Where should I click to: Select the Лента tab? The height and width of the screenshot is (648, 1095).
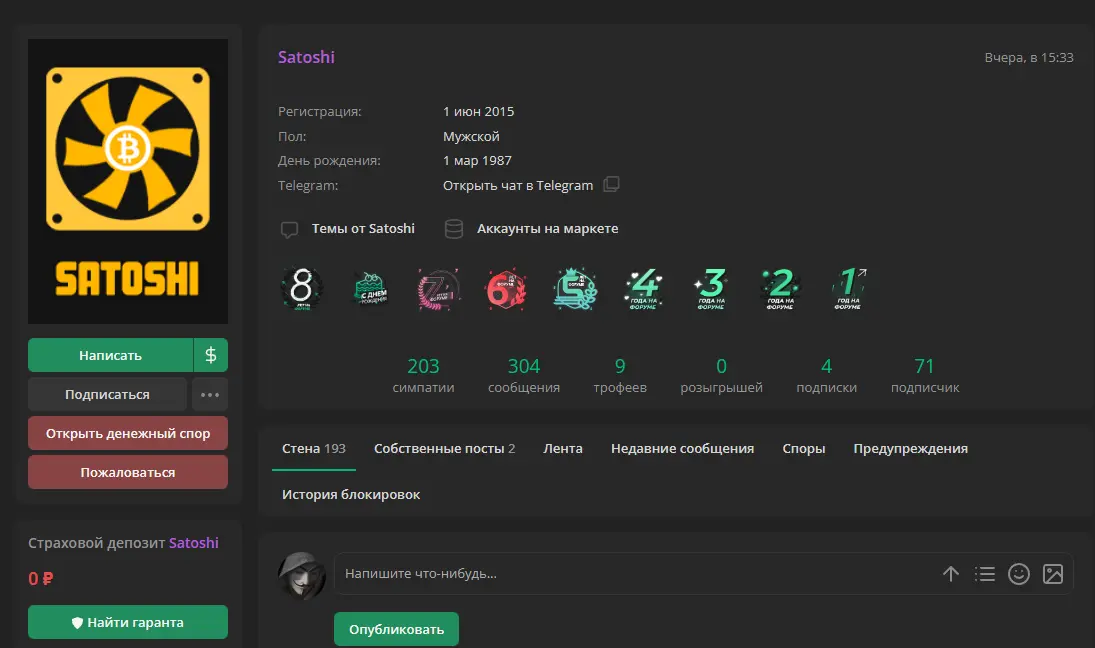563,448
